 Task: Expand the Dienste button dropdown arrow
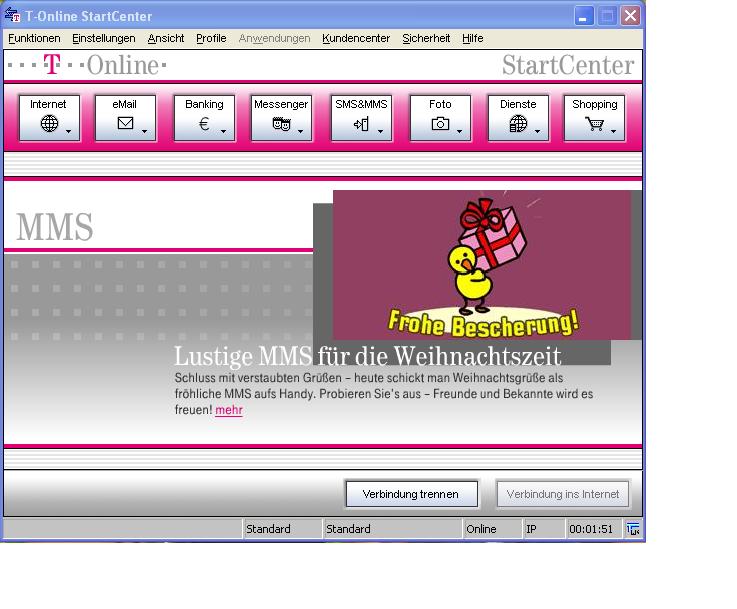[538, 132]
